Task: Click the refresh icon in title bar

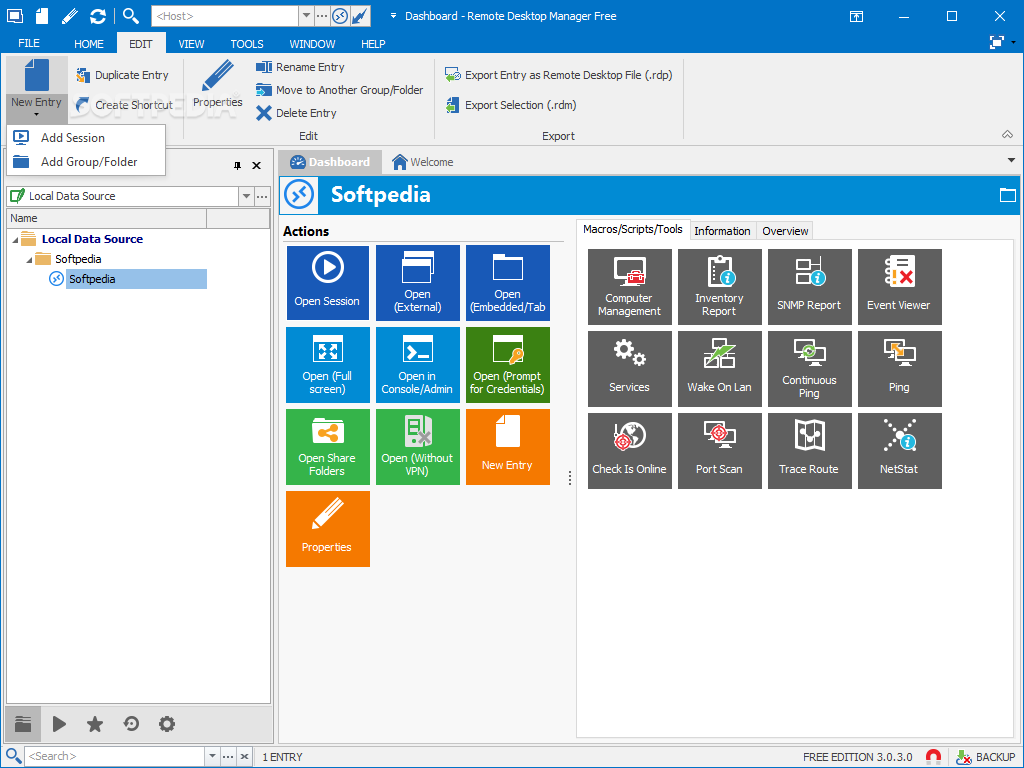Action: [x=98, y=16]
